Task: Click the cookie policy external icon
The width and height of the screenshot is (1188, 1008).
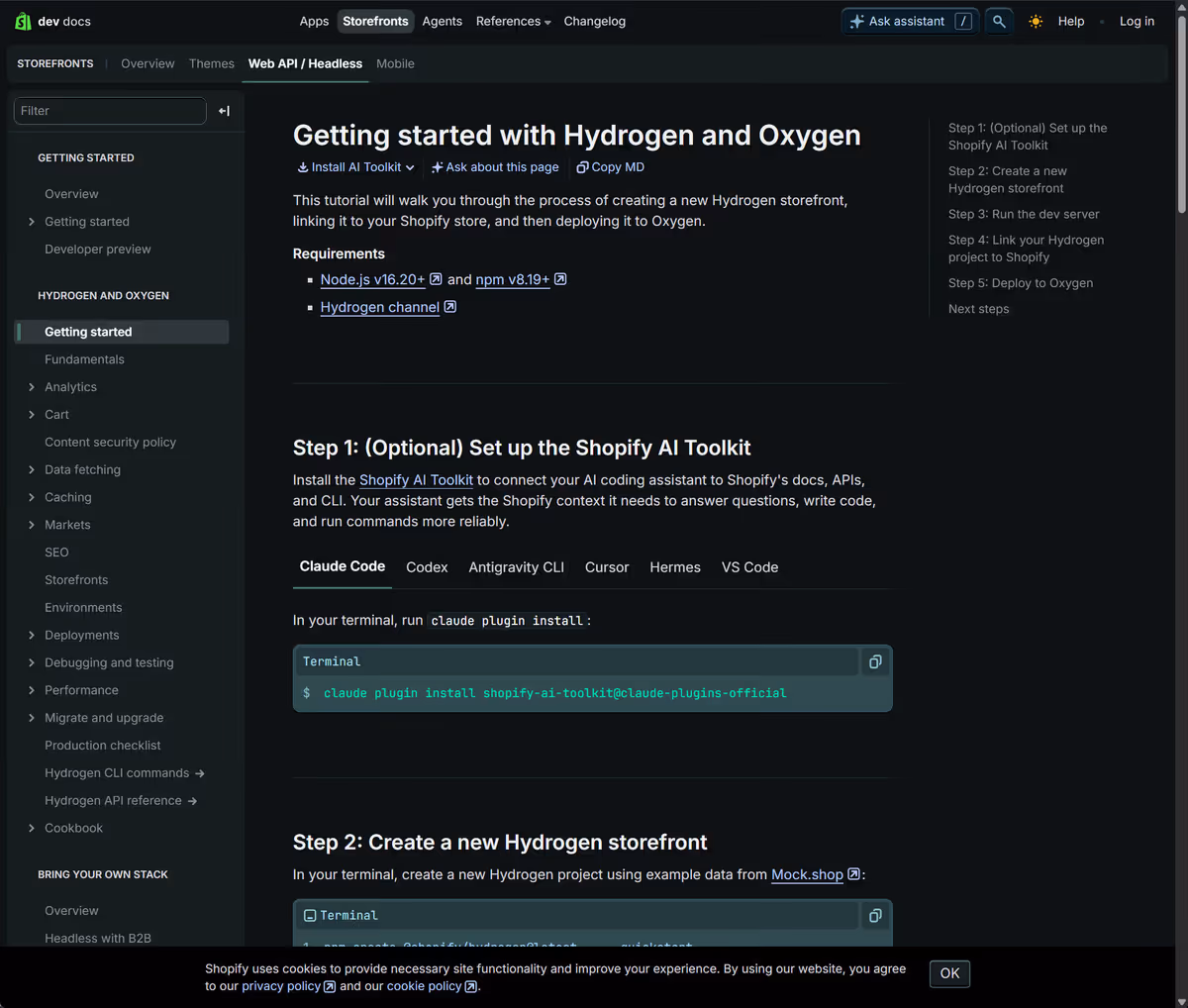Action: [471, 986]
